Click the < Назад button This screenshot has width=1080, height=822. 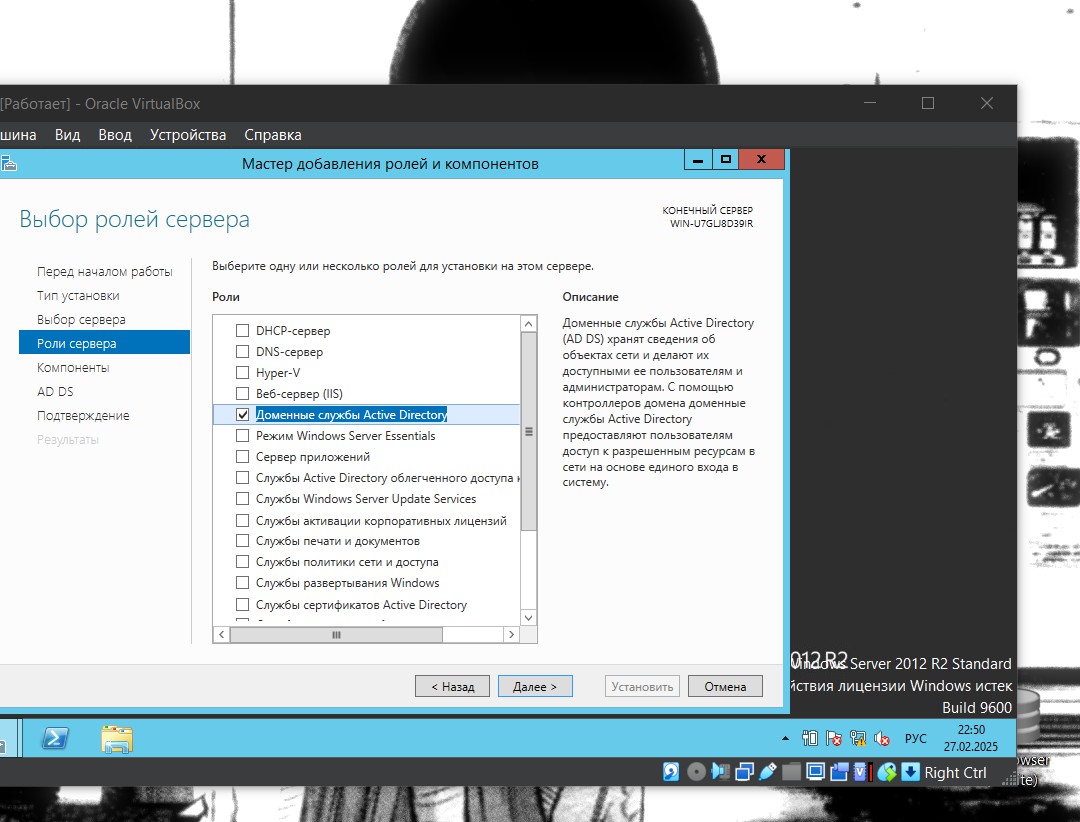(453, 686)
